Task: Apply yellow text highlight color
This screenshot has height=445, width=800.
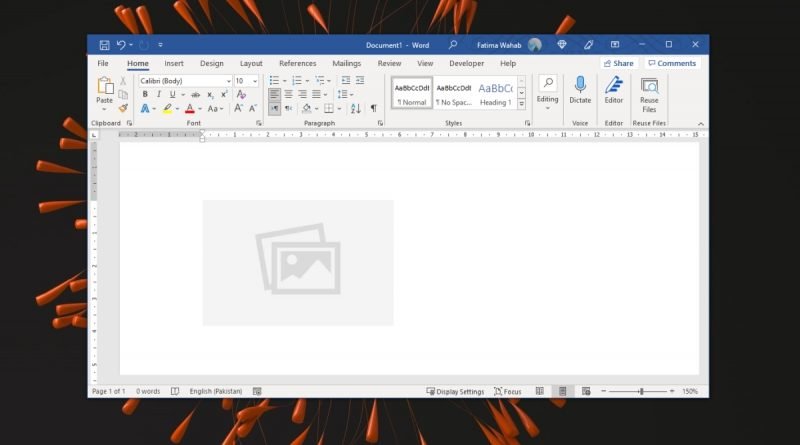Action: click(167, 109)
